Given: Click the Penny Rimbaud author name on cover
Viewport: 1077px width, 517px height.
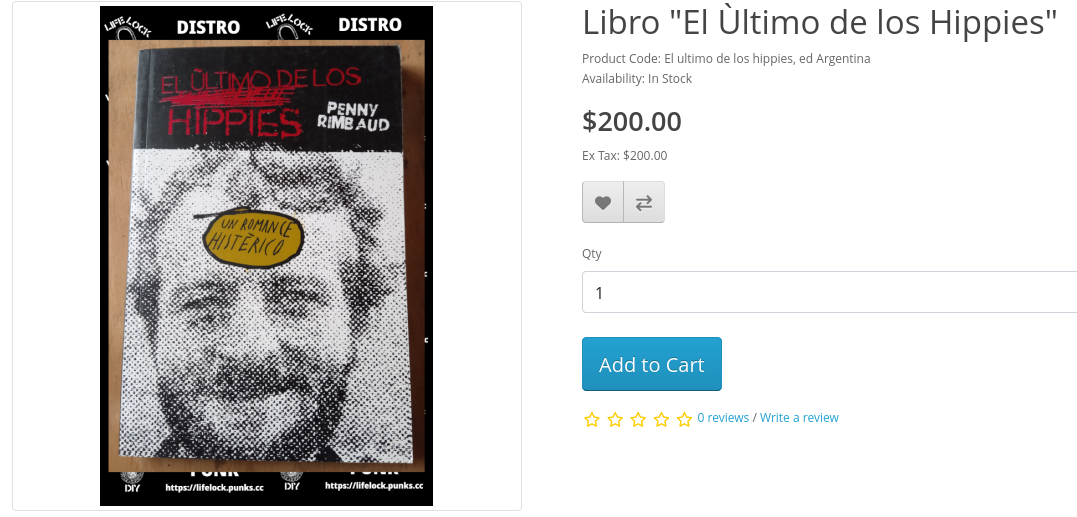Looking at the screenshot, I should point(352,116).
